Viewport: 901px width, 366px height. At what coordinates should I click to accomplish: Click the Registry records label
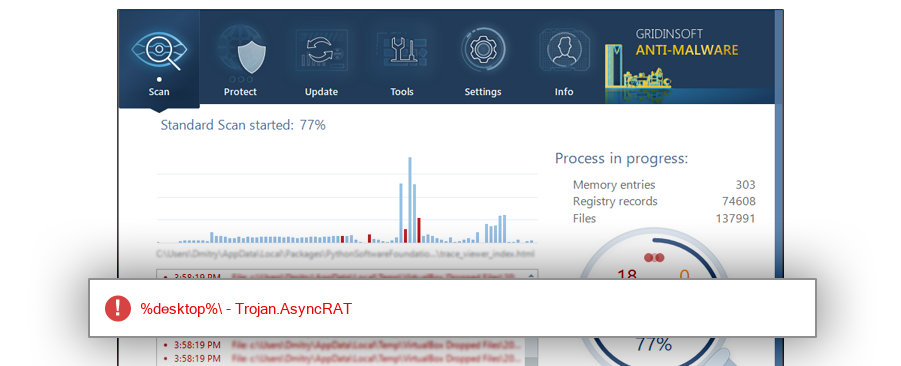click(615, 202)
